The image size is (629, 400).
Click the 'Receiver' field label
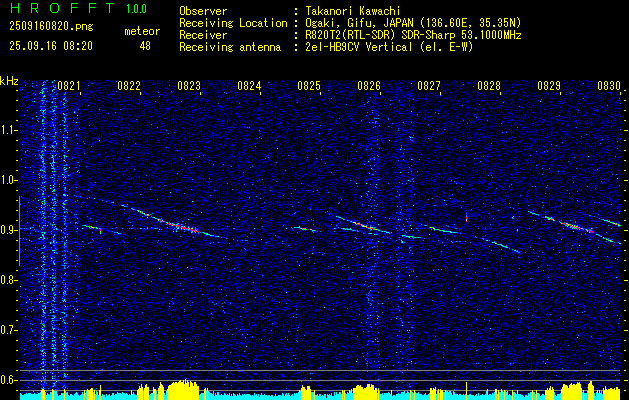[x=203, y=35]
